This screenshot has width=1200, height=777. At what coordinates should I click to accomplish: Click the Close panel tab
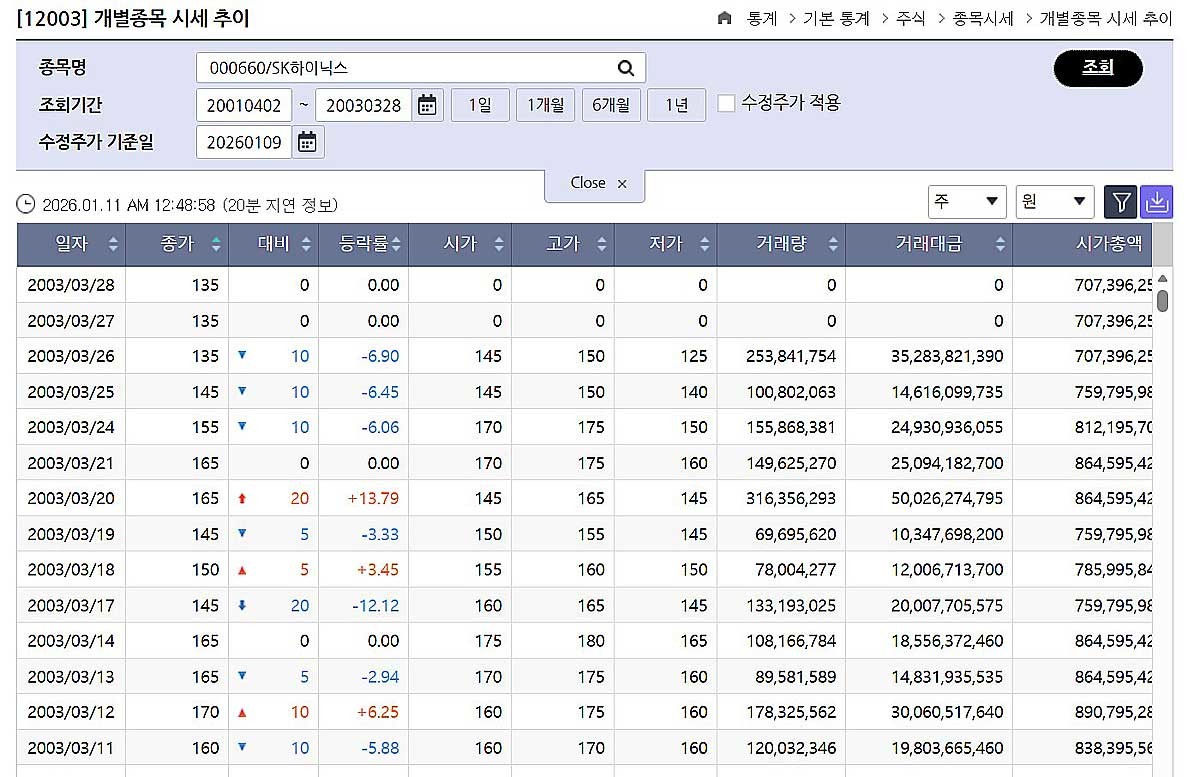point(595,184)
